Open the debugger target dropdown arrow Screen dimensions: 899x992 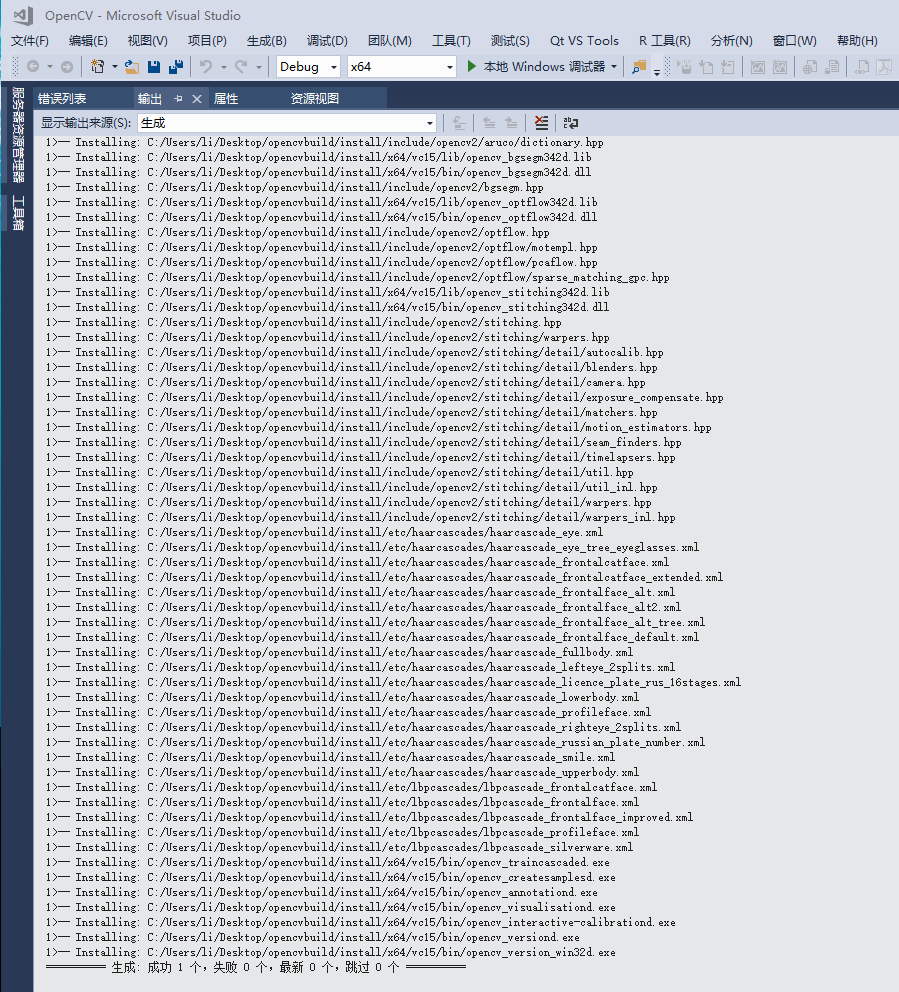tap(614, 66)
